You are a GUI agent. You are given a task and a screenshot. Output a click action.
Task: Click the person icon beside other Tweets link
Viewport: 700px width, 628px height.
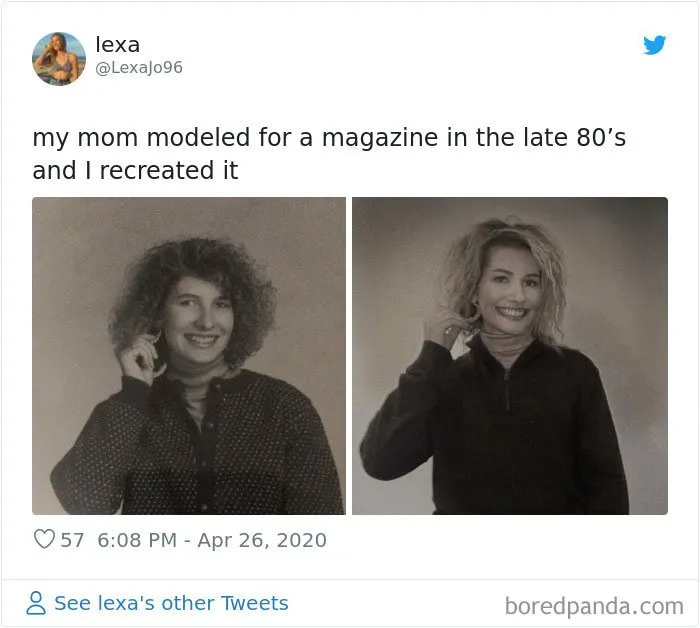(x=36, y=603)
